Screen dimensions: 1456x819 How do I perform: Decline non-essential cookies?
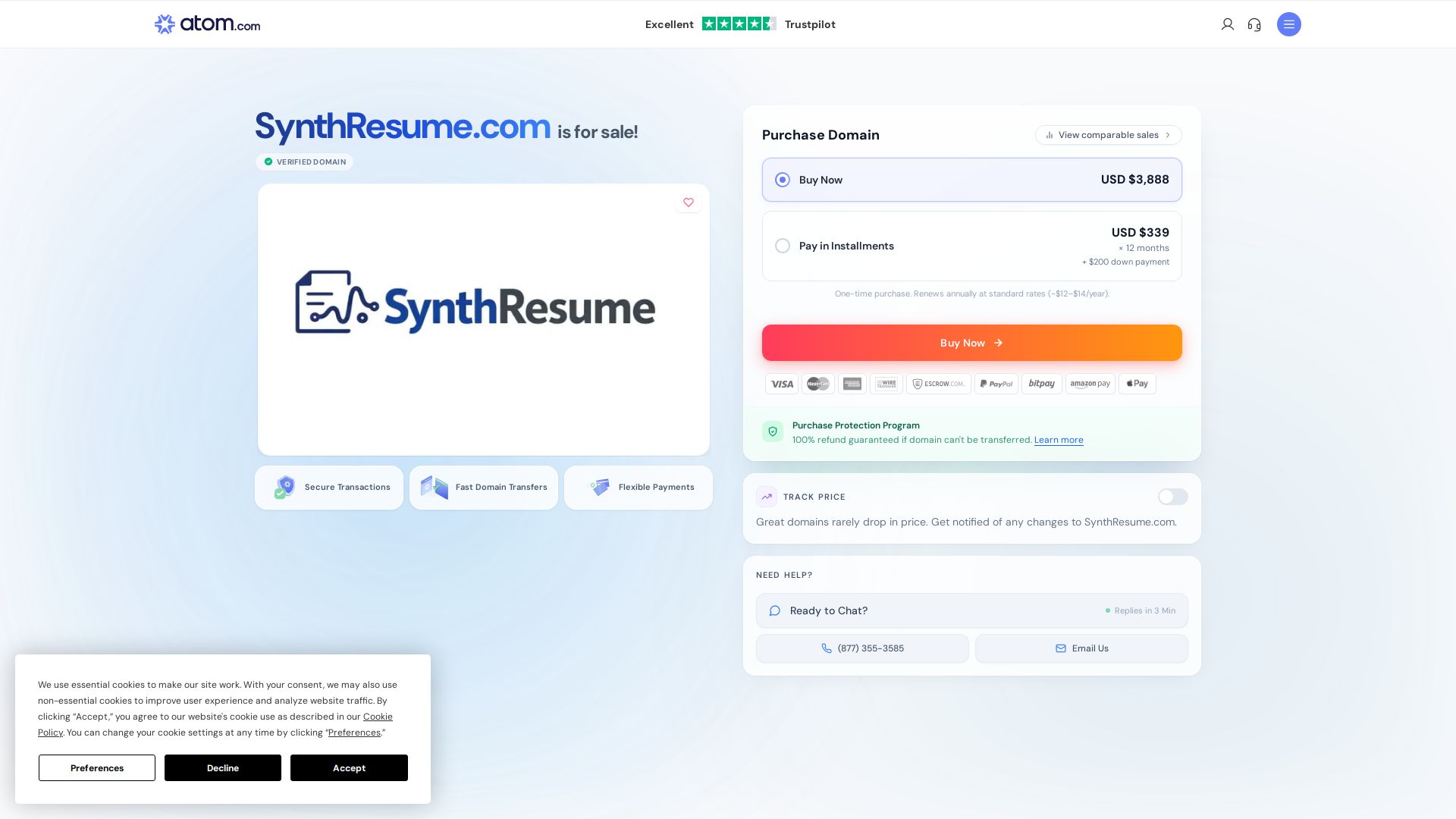click(223, 768)
